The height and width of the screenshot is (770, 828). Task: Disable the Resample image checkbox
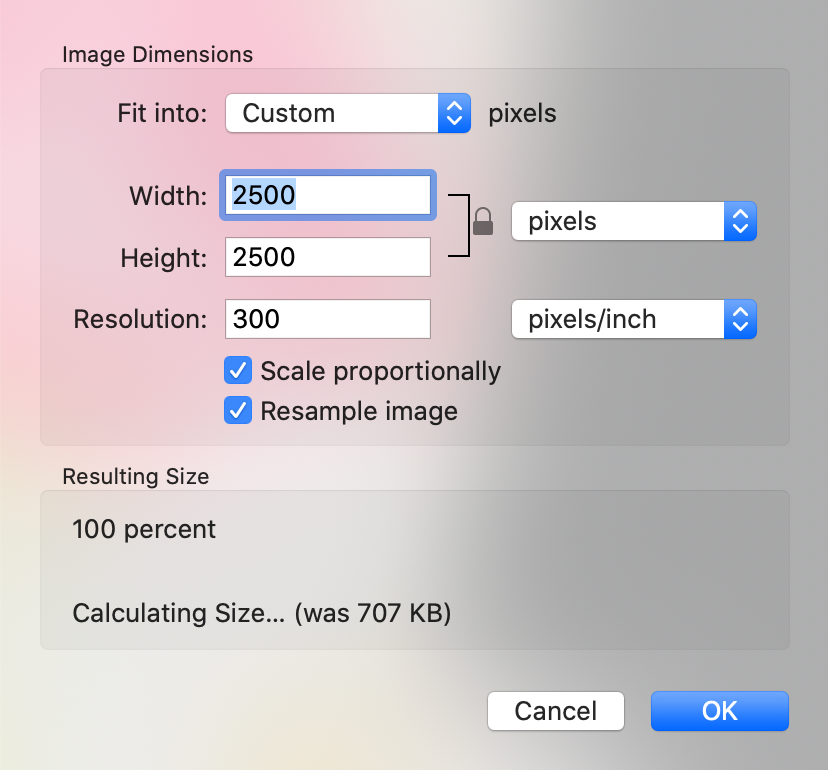pyautogui.click(x=238, y=410)
